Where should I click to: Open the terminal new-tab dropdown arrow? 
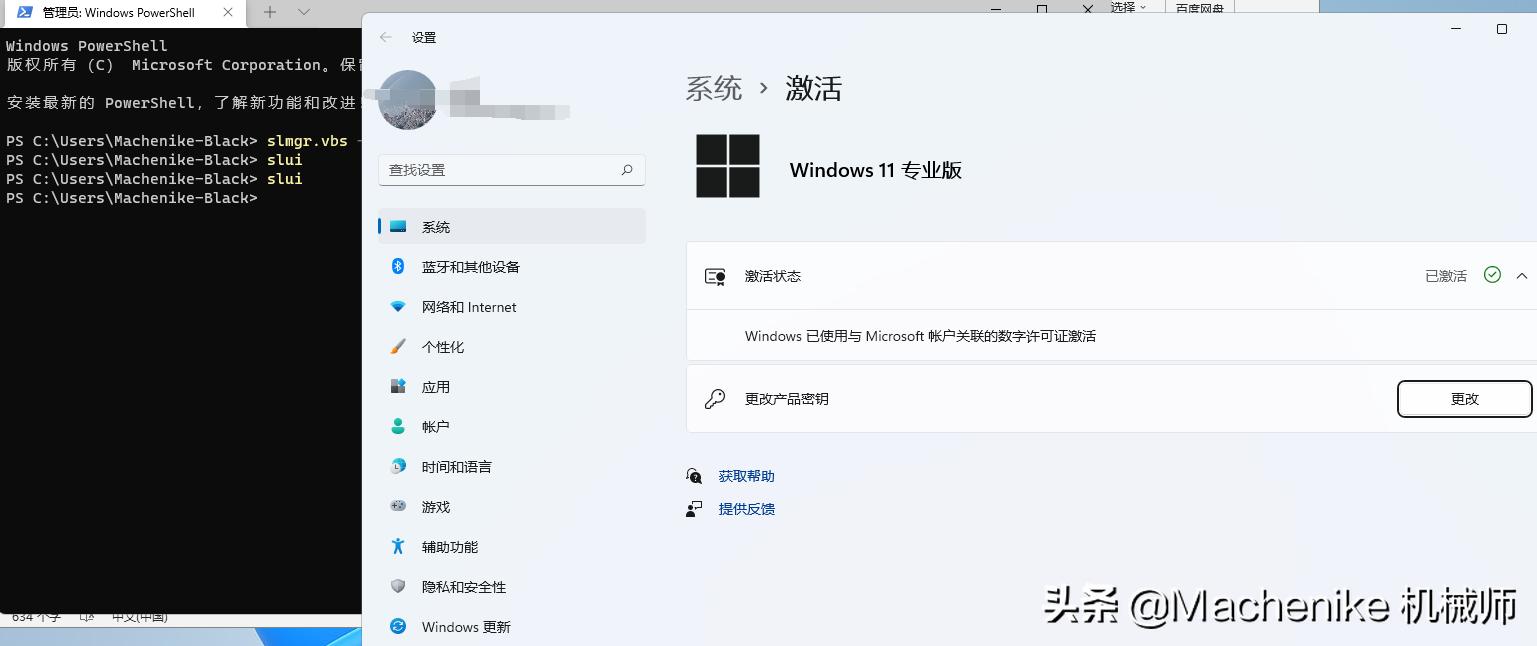pyautogui.click(x=303, y=13)
